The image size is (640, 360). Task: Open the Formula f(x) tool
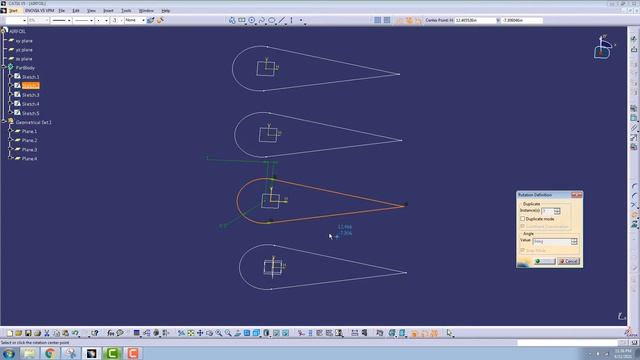pos(111,333)
